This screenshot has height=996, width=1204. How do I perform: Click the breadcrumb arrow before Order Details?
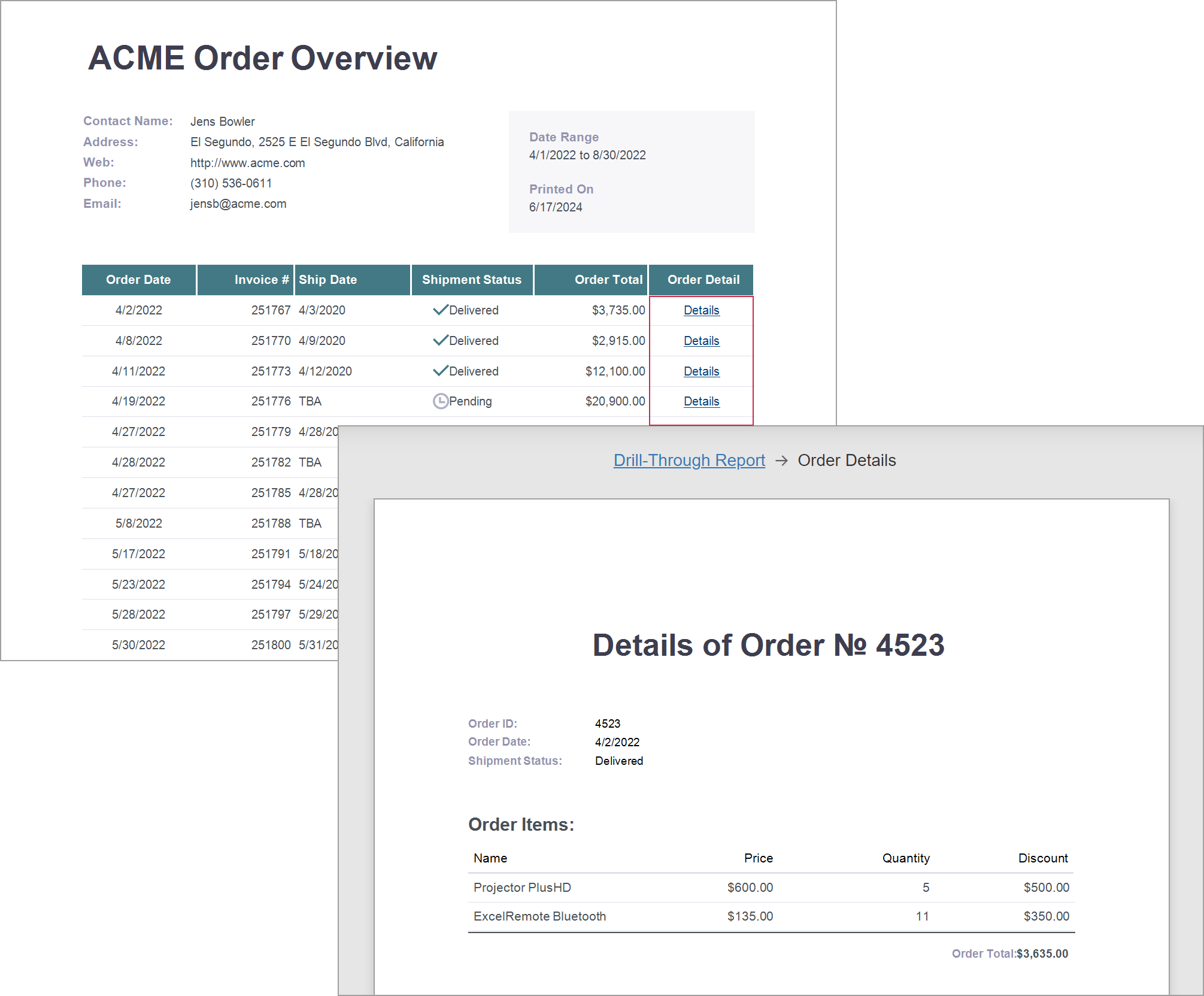781,461
